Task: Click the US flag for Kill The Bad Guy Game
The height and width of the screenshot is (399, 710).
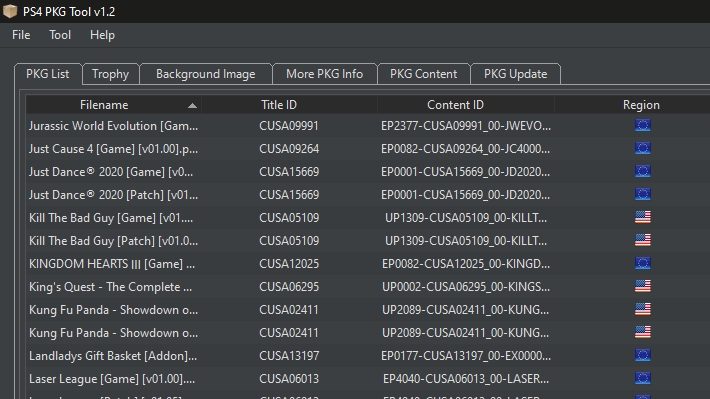Action: [642, 217]
